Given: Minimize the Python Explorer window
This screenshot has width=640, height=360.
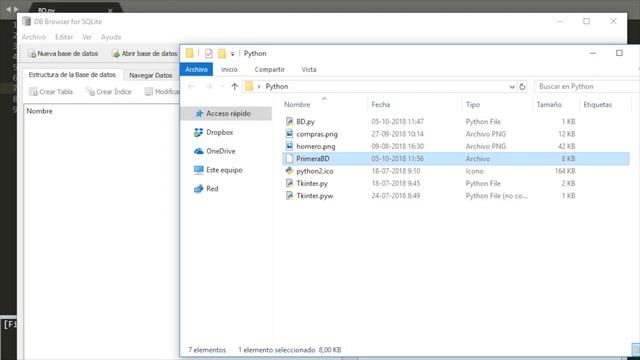Looking at the screenshot, I should [593, 53].
